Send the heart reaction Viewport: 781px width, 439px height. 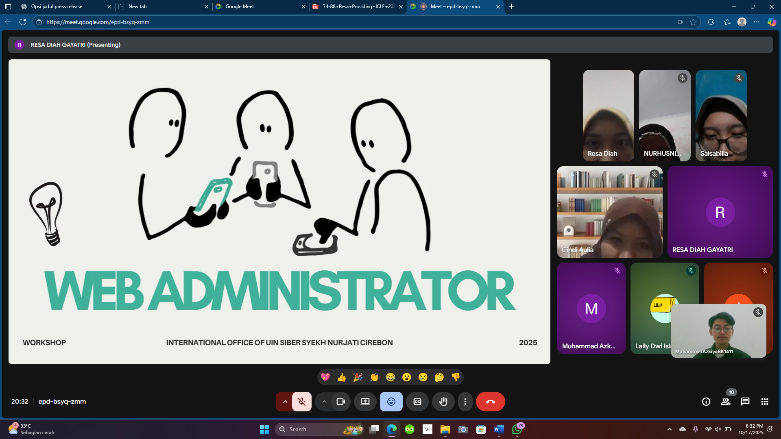(x=325, y=377)
